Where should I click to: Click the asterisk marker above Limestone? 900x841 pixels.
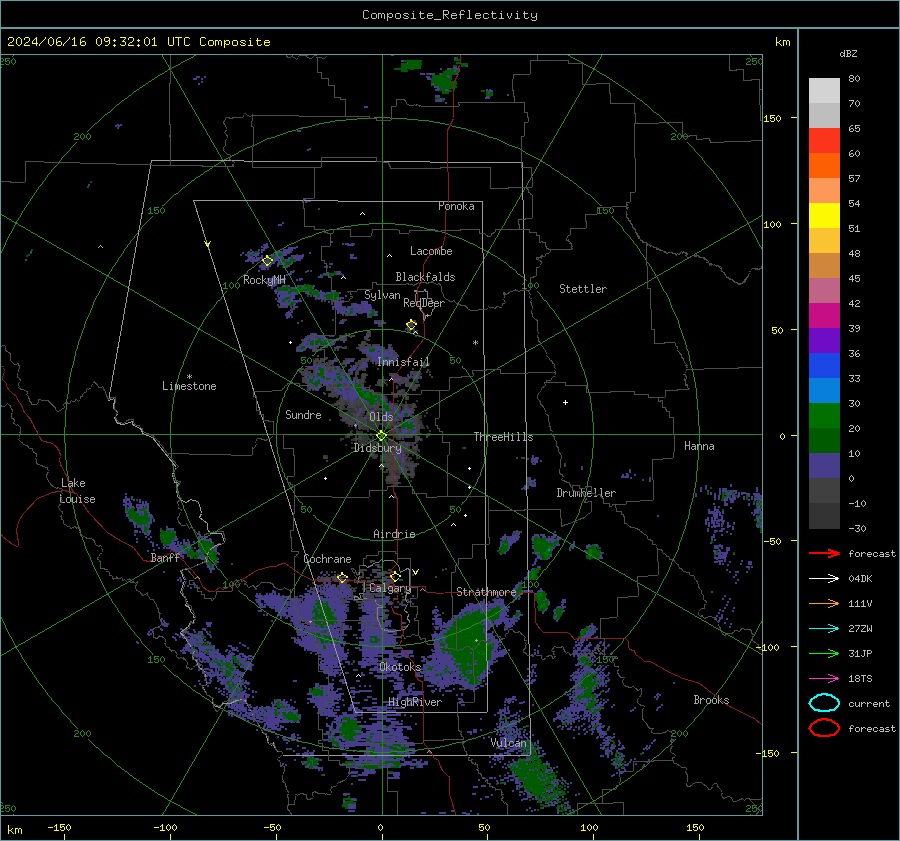189,377
